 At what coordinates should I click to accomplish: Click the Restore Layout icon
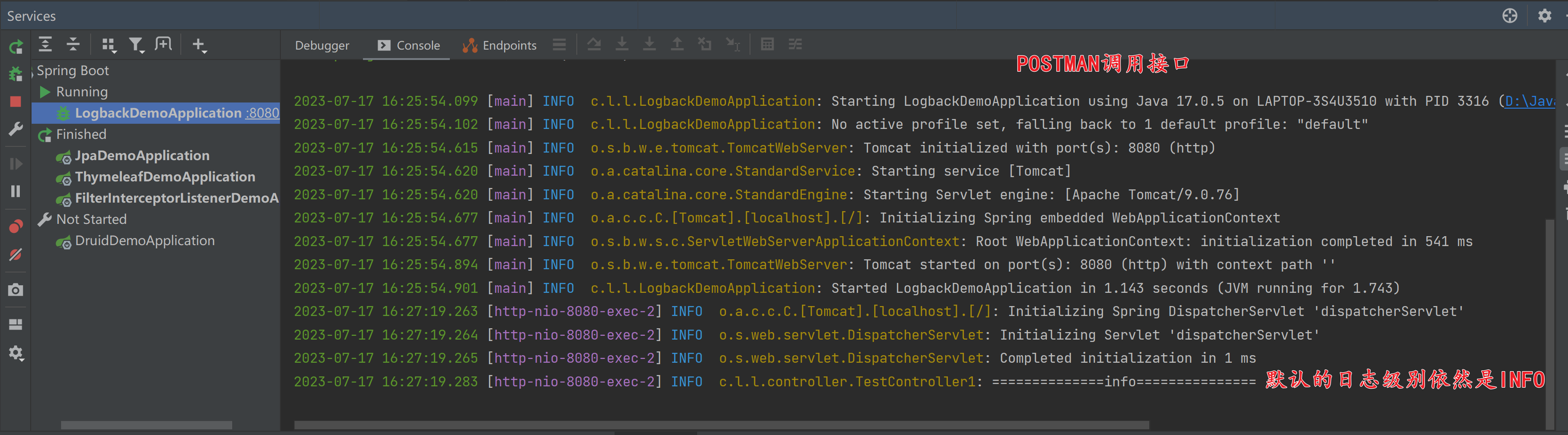[x=16, y=325]
